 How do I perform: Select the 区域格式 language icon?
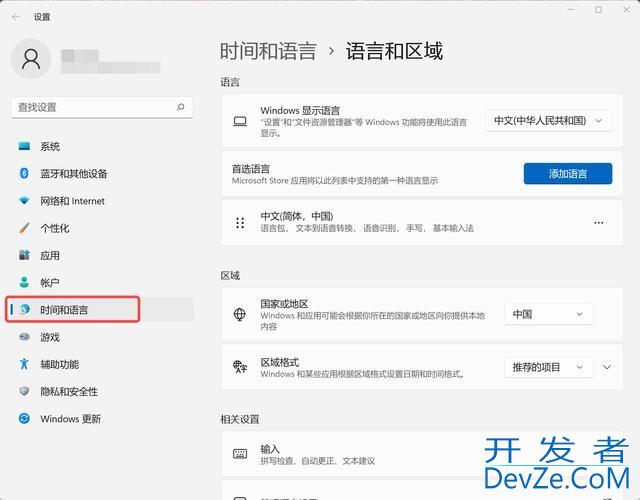point(240,367)
